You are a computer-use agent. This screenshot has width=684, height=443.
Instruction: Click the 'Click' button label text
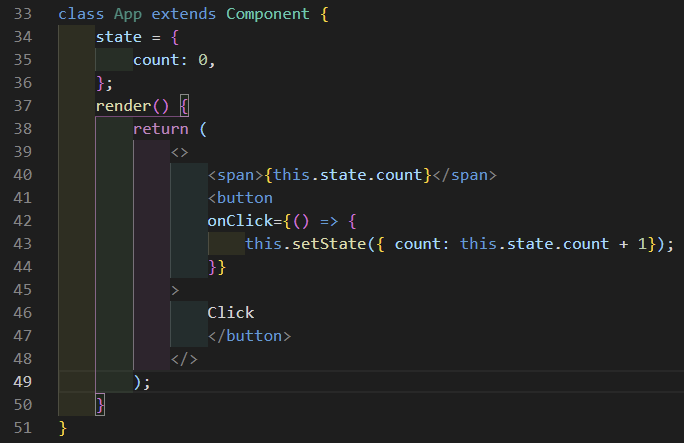click(x=231, y=313)
